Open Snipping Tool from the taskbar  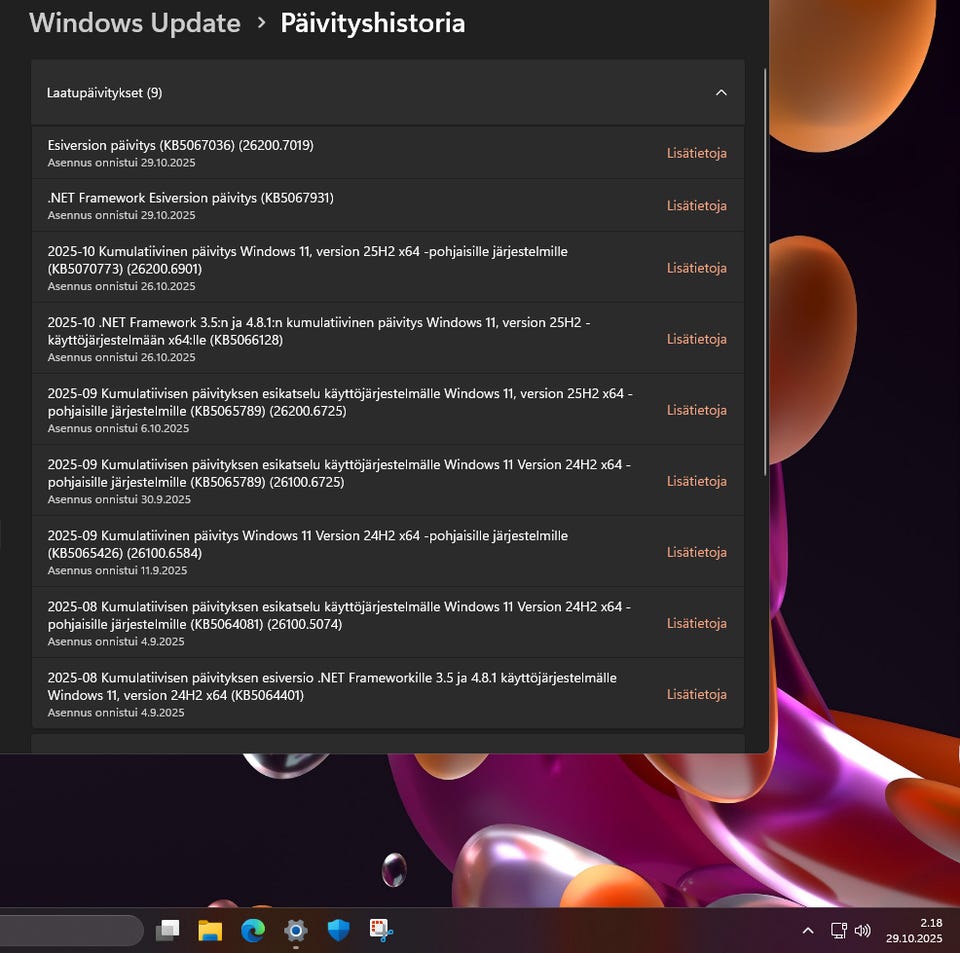[x=381, y=930]
